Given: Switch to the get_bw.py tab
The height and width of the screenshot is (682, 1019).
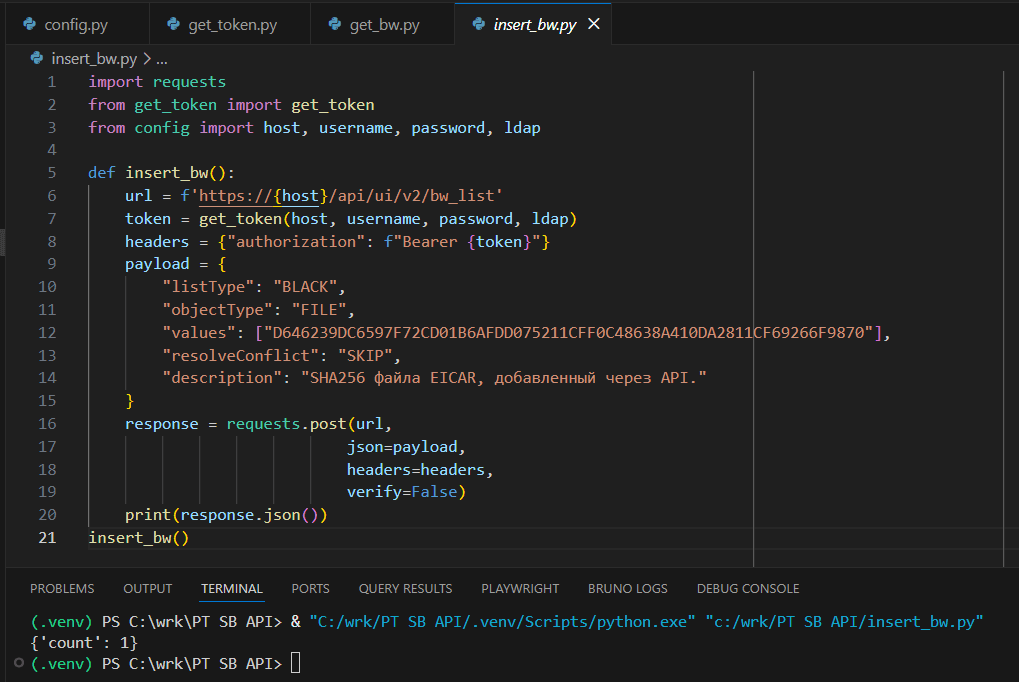Looking at the screenshot, I should [382, 25].
